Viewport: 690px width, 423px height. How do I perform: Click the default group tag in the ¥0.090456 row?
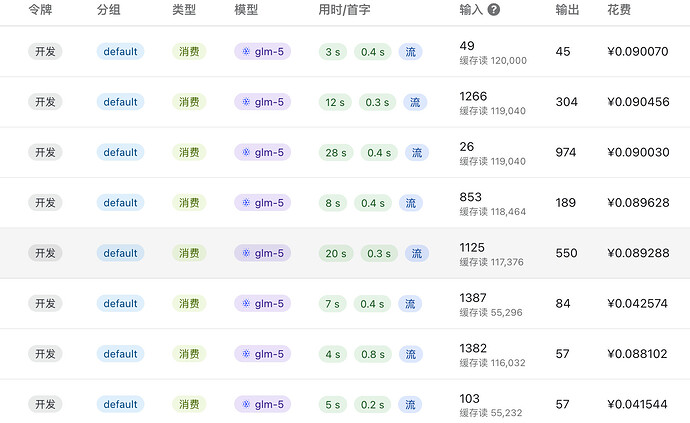point(120,102)
